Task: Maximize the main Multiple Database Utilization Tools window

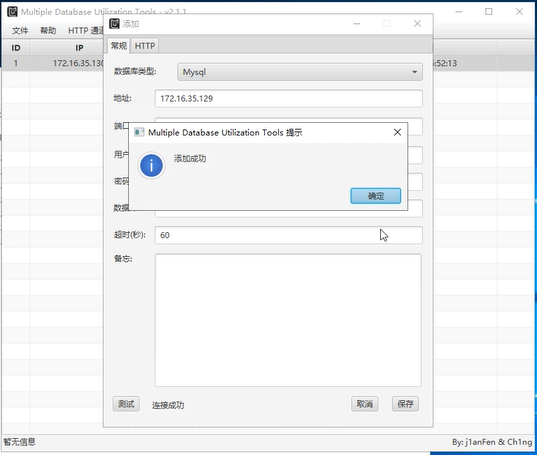Action: 489,12
